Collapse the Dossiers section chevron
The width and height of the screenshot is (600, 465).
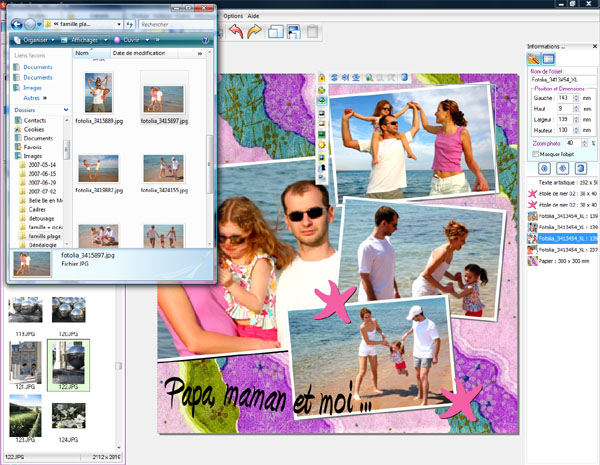(66, 110)
